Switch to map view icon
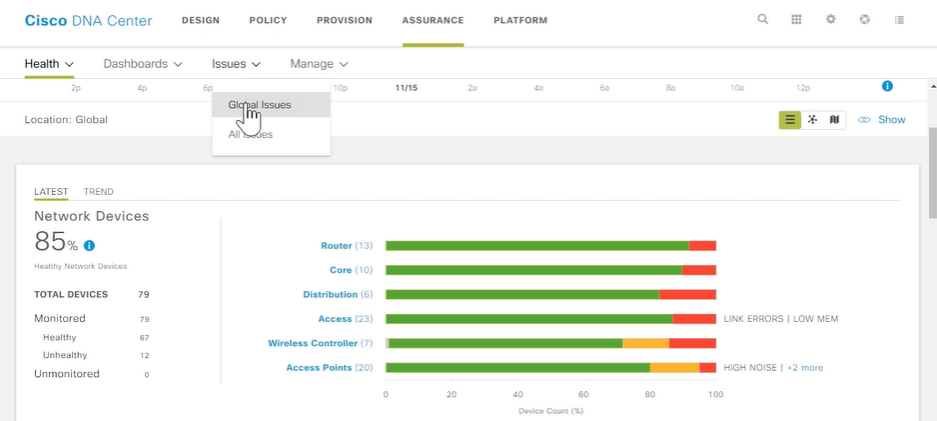 (834, 119)
